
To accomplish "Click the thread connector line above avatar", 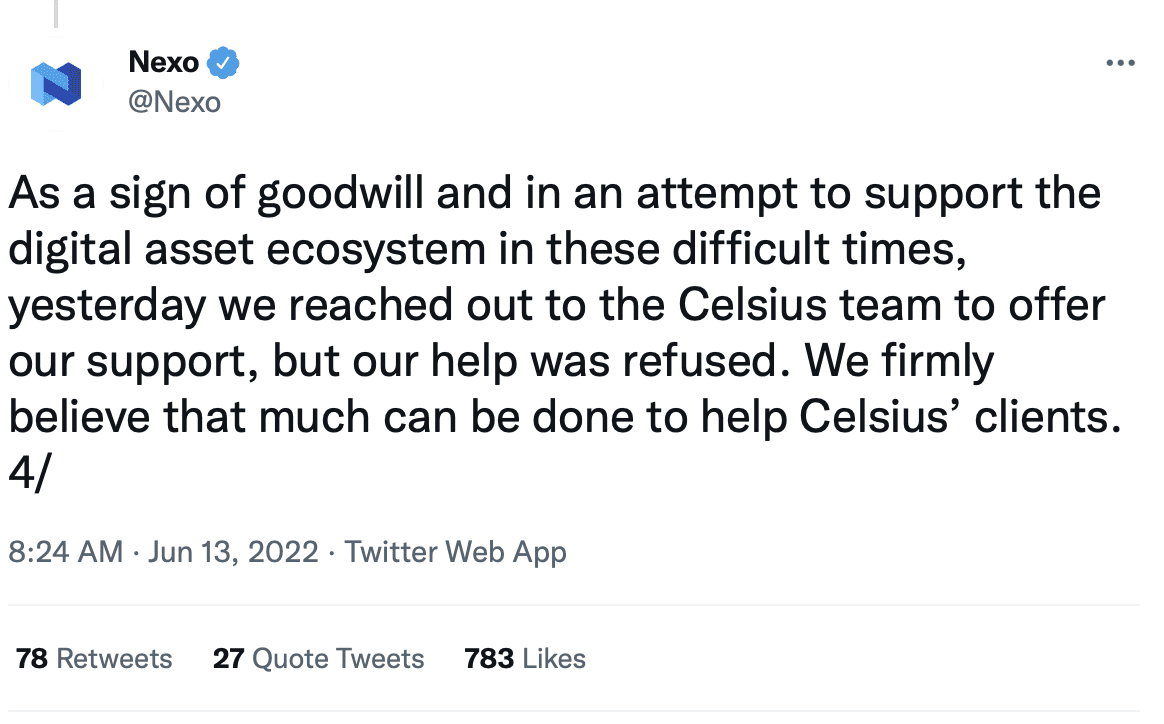I will pyautogui.click(x=56, y=13).
